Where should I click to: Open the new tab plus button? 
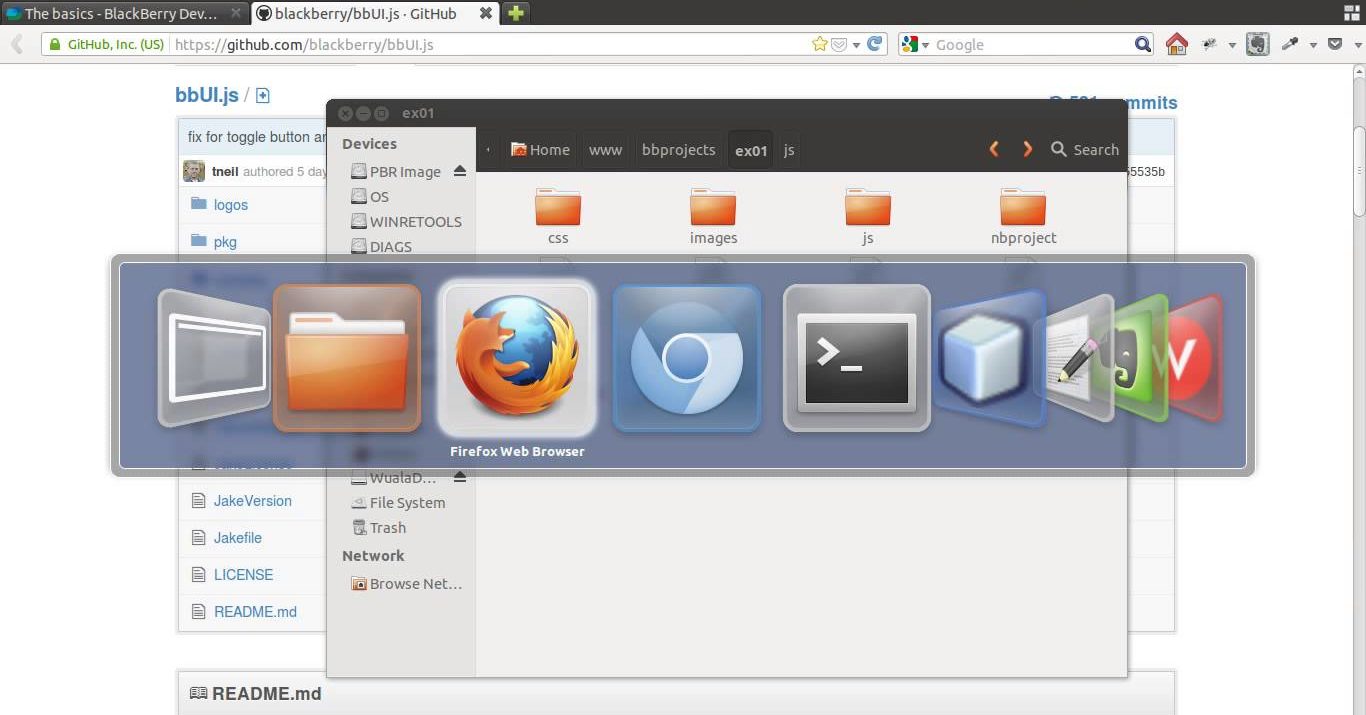(x=515, y=13)
